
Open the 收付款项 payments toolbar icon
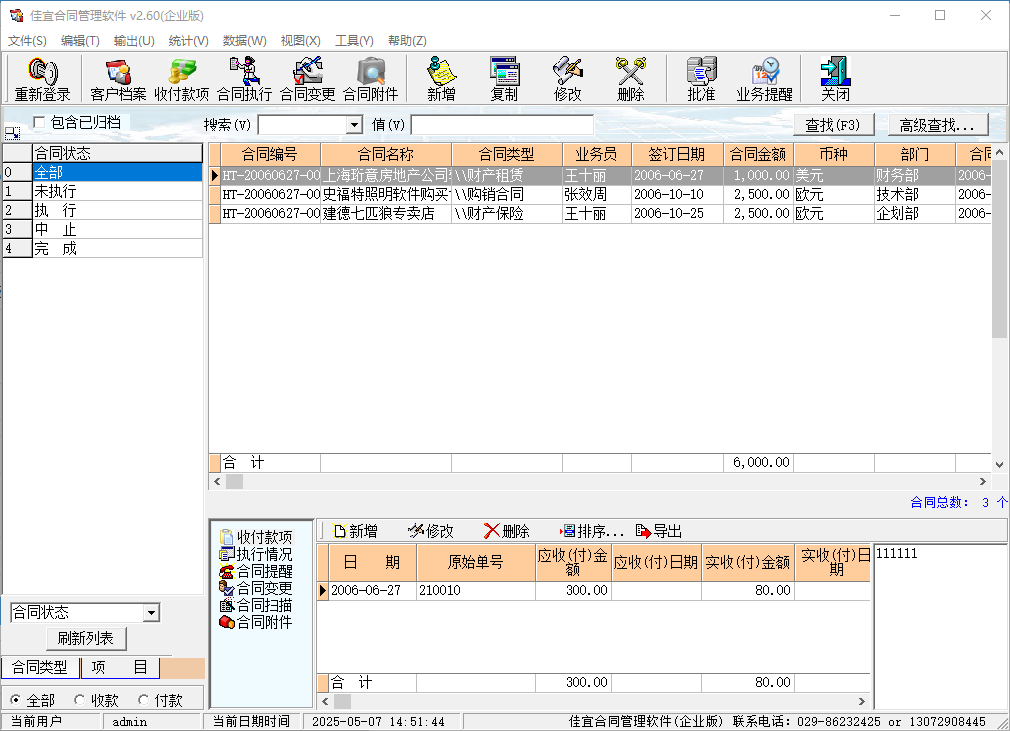(181, 79)
